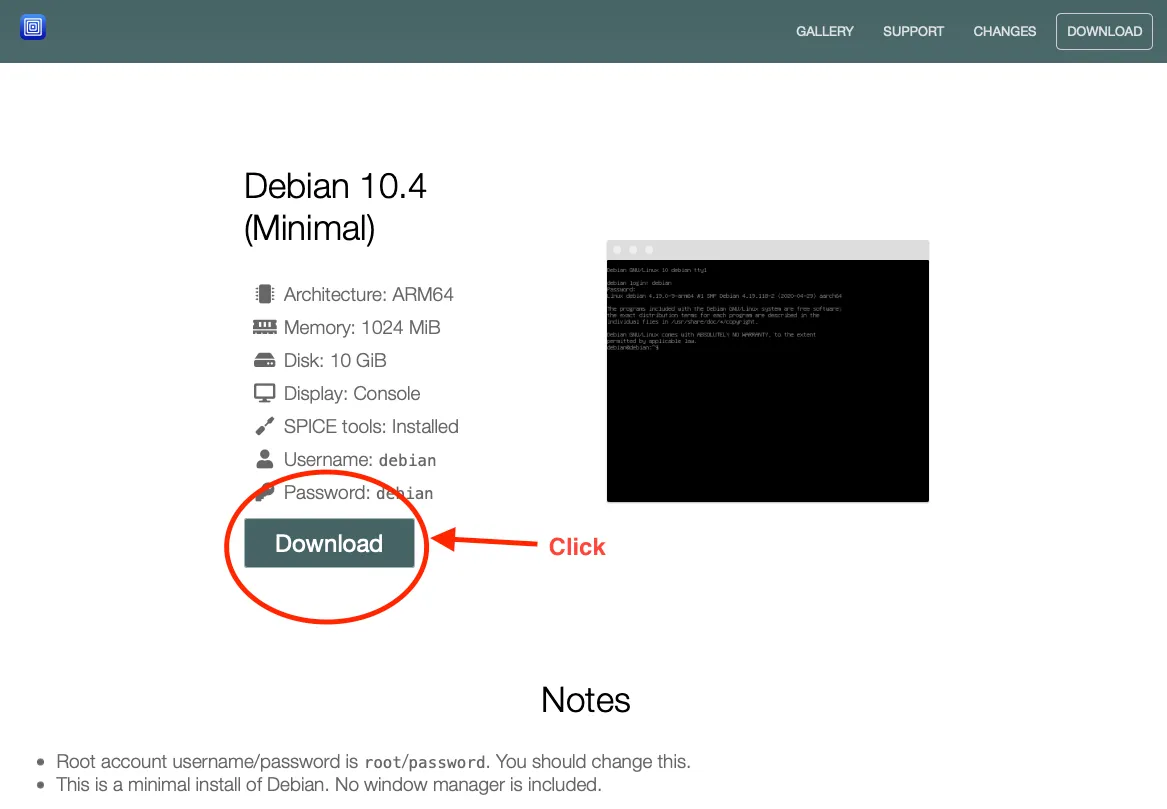Click the username person icon
1167x809 pixels.
coord(264,459)
